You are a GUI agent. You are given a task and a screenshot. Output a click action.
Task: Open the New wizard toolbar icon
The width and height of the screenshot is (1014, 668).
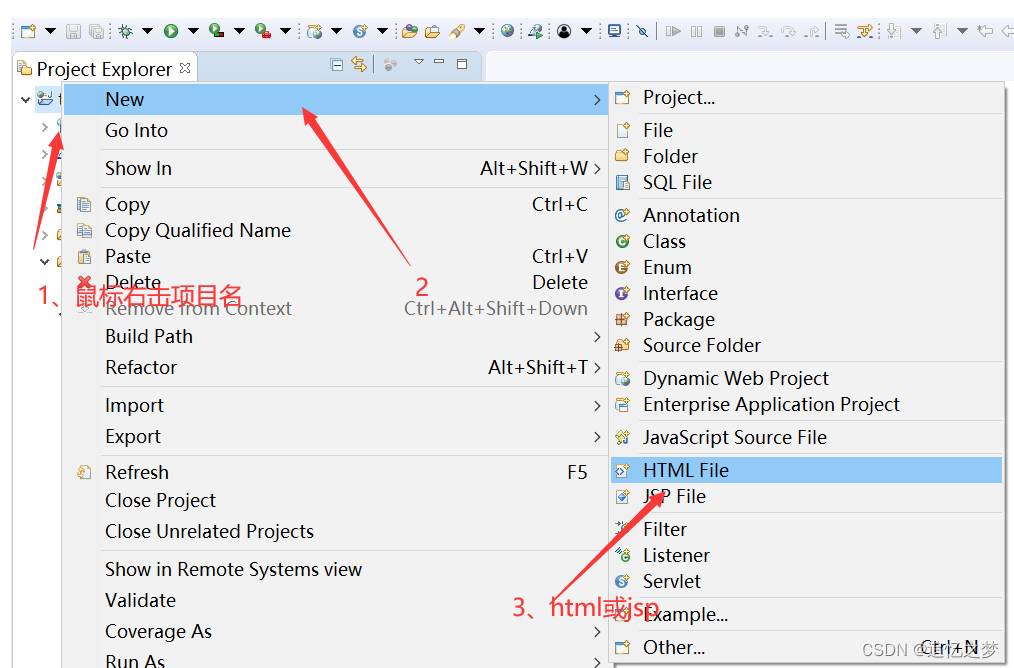[26, 30]
